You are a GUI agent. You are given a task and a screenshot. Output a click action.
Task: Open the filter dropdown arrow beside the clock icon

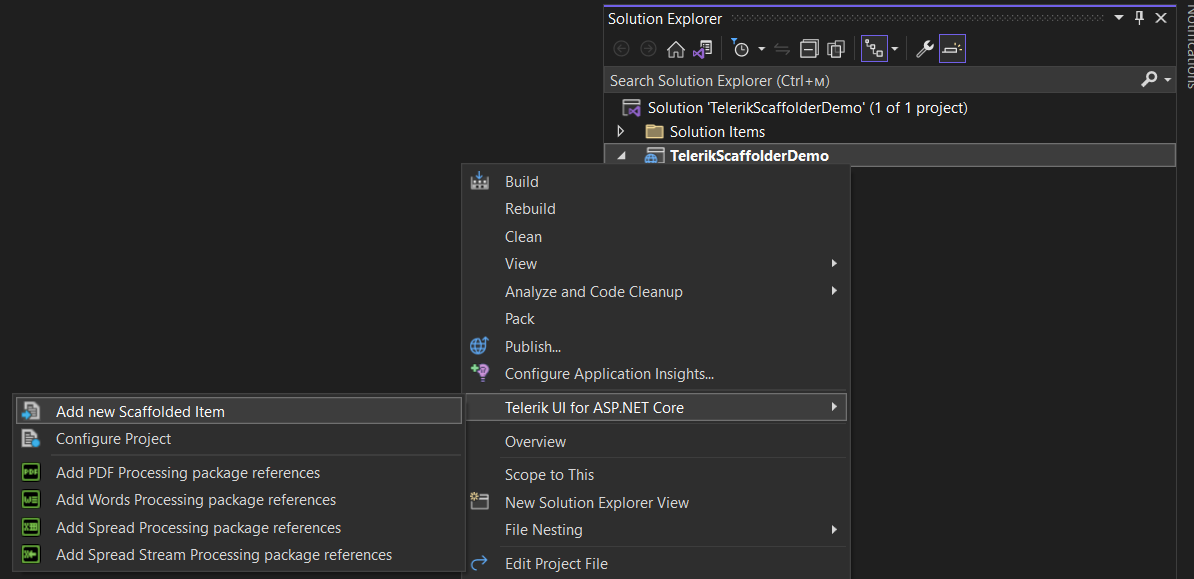click(762, 48)
